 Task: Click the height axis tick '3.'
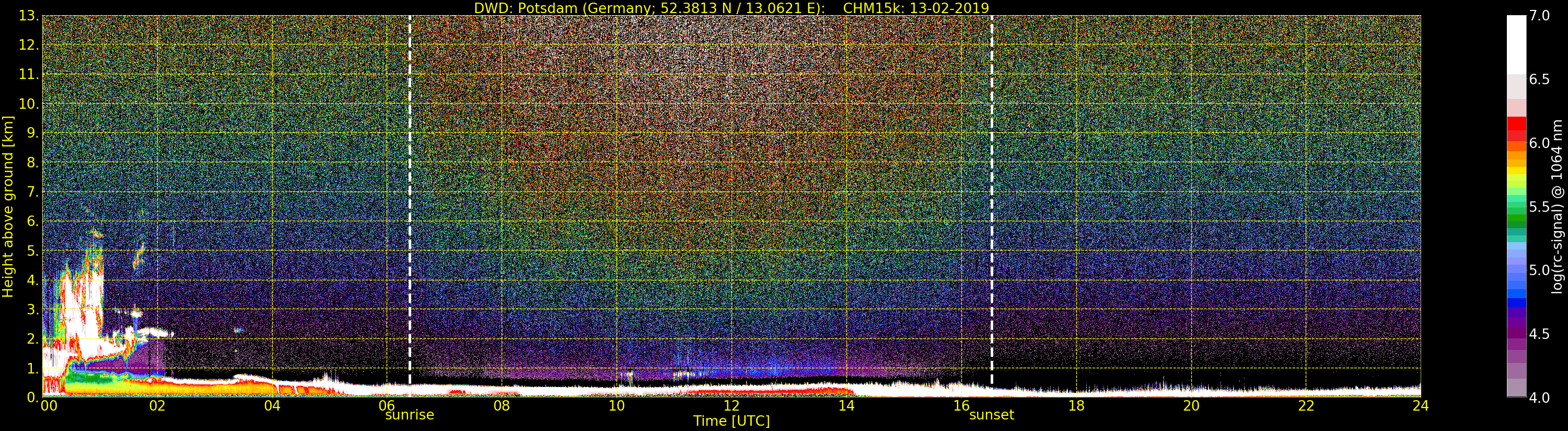point(33,309)
